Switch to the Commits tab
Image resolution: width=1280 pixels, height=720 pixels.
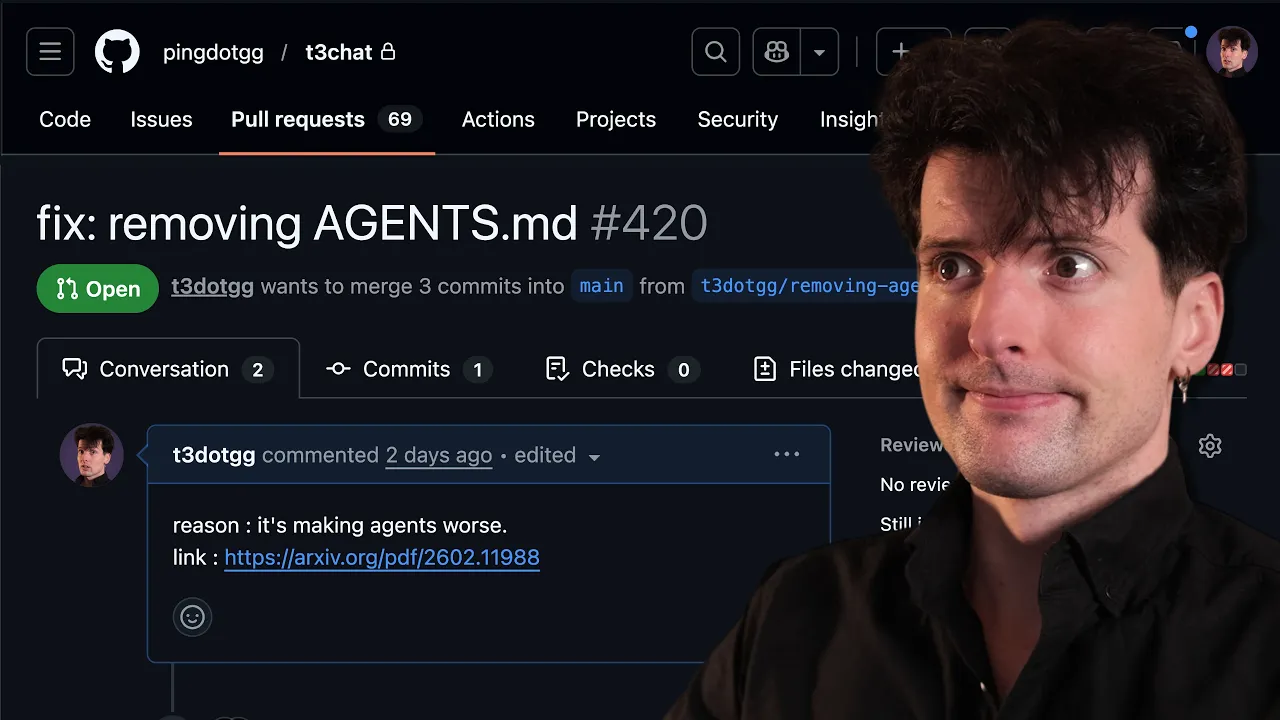(x=408, y=369)
